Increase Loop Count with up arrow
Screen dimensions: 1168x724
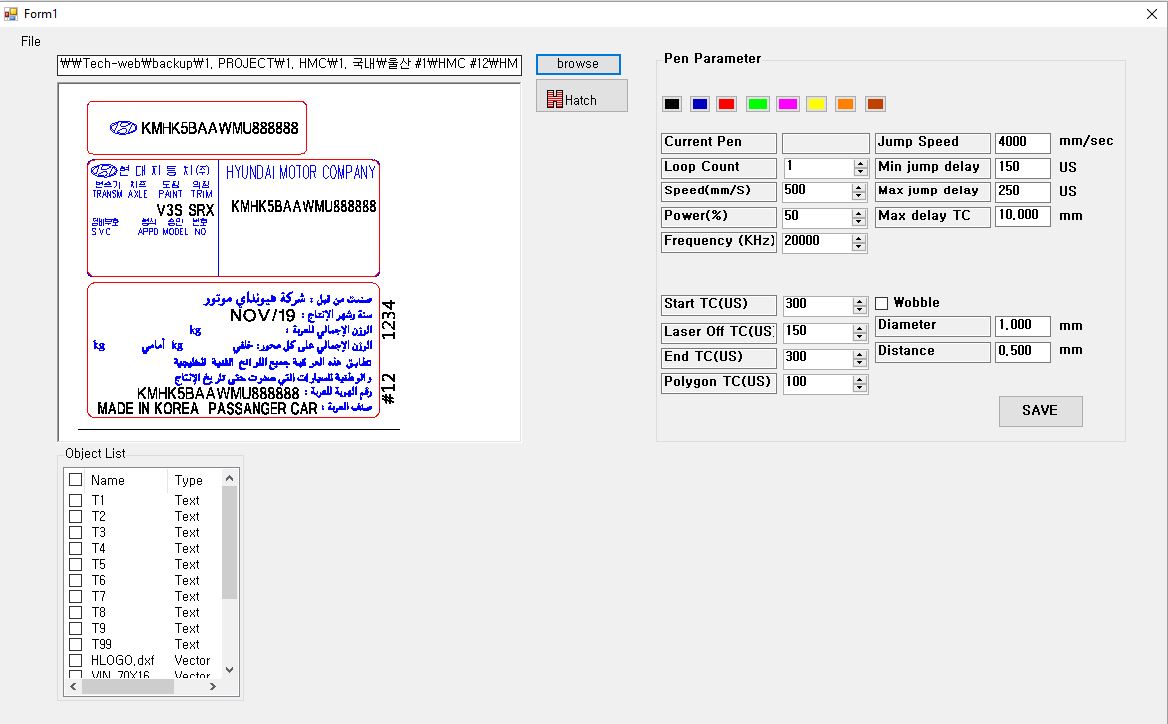click(860, 164)
